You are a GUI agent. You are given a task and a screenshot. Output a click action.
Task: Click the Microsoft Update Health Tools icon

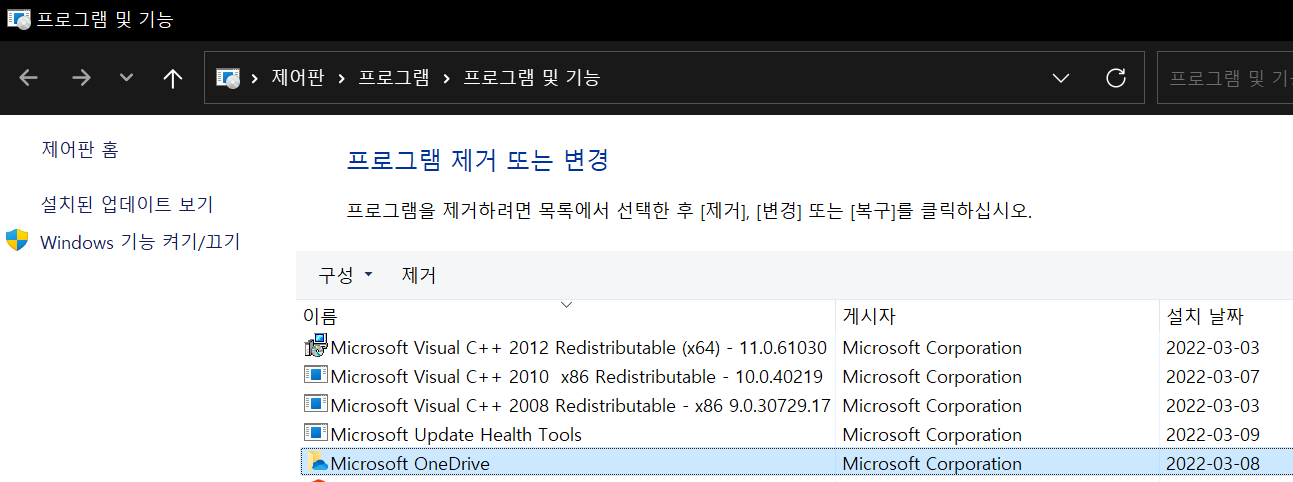click(316, 434)
